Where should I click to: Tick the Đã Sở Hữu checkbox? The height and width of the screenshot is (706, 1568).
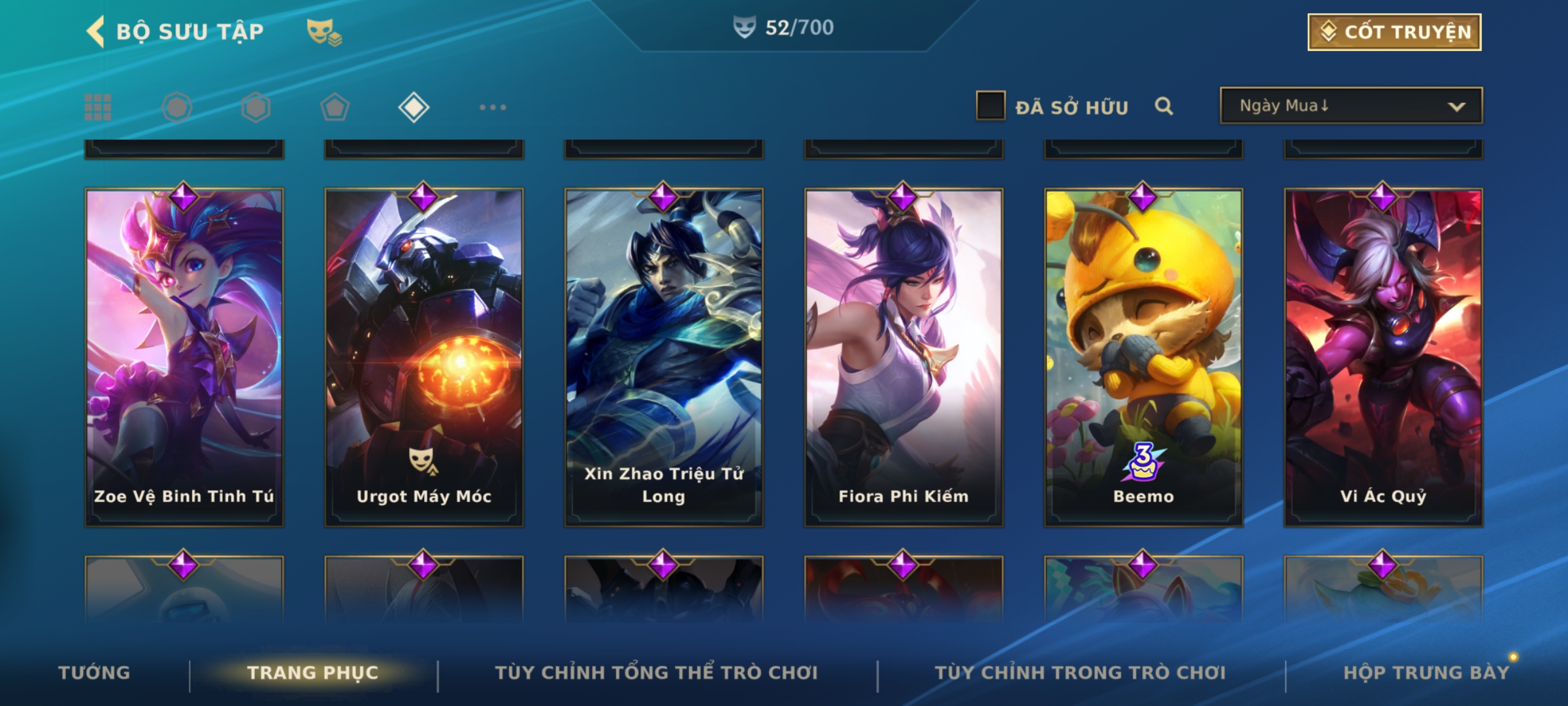pyautogui.click(x=990, y=106)
